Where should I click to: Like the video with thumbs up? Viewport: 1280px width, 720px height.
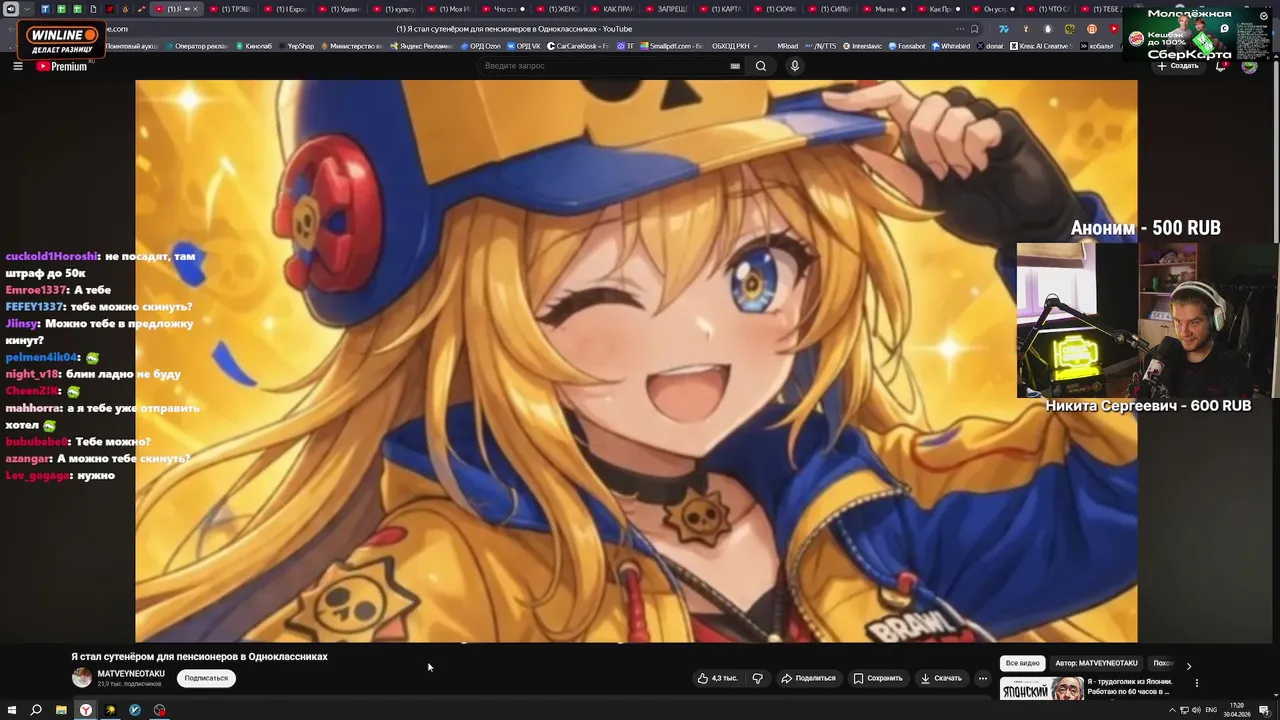coord(718,678)
